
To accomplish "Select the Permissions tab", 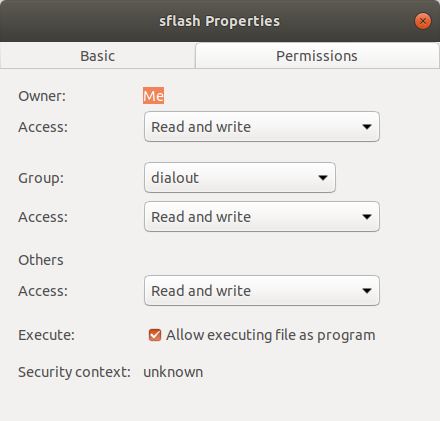I will (x=317, y=56).
